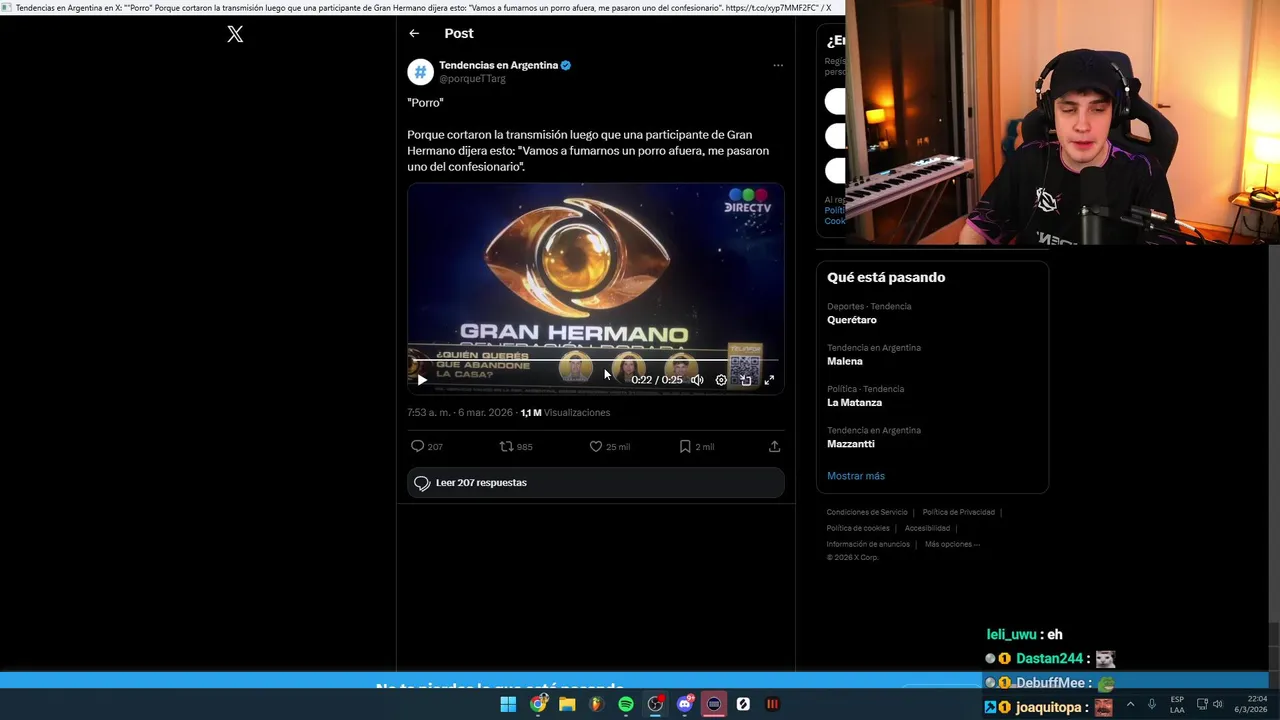This screenshot has width=1280, height=720.
Task: Open Condiciones de Servicio link
Action: [x=867, y=512]
